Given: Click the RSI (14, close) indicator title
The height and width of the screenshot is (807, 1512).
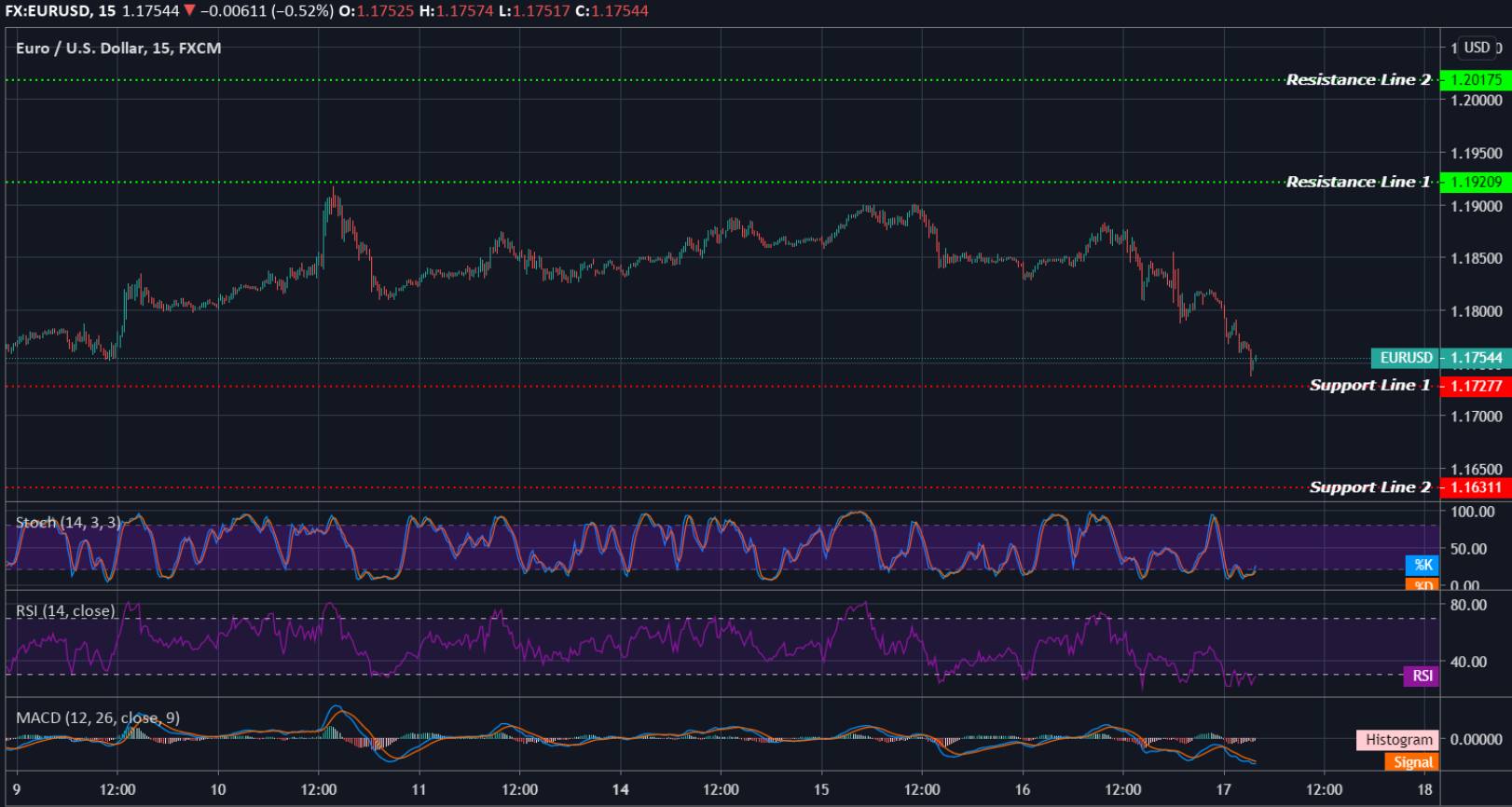Looking at the screenshot, I should [65, 610].
